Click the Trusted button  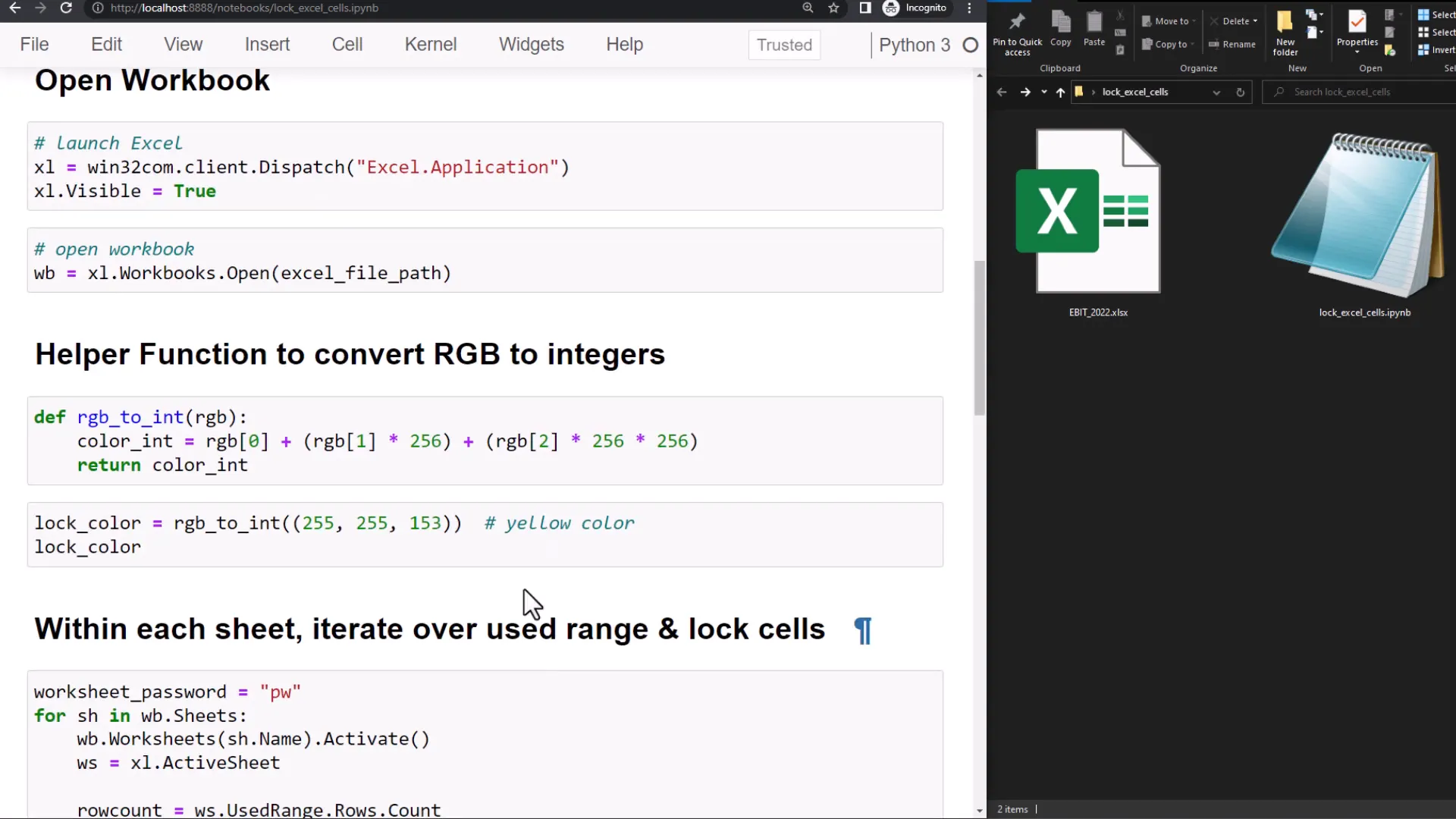tap(784, 45)
